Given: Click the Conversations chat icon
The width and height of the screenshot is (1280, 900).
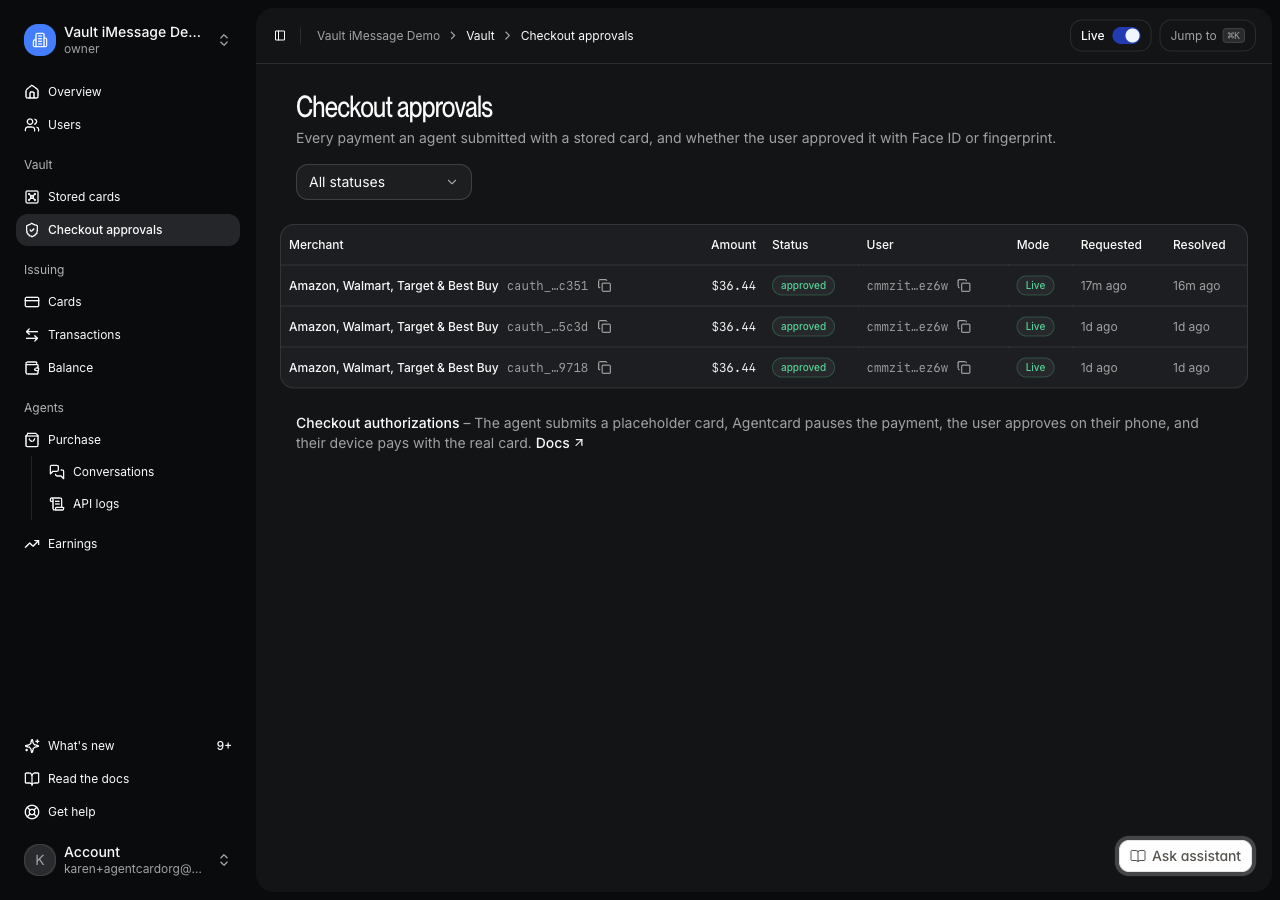Looking at the screenshot, I should (57, 472).
